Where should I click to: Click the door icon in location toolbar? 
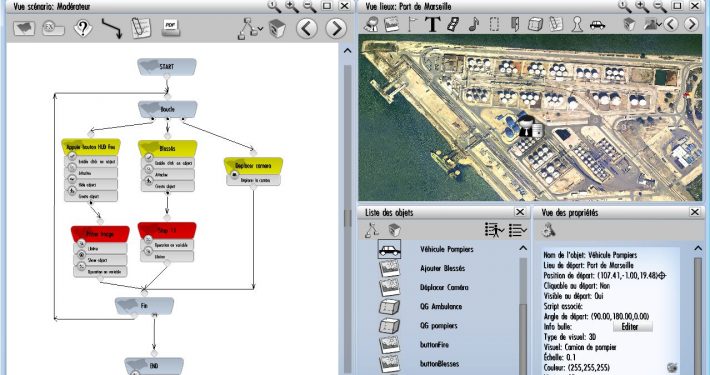(515, 24)
